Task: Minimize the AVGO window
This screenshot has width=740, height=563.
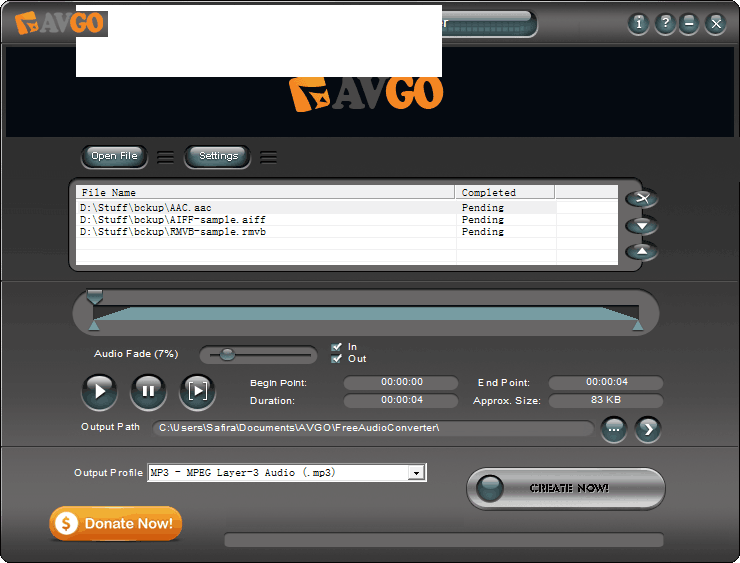Action: tap(689, 23)
